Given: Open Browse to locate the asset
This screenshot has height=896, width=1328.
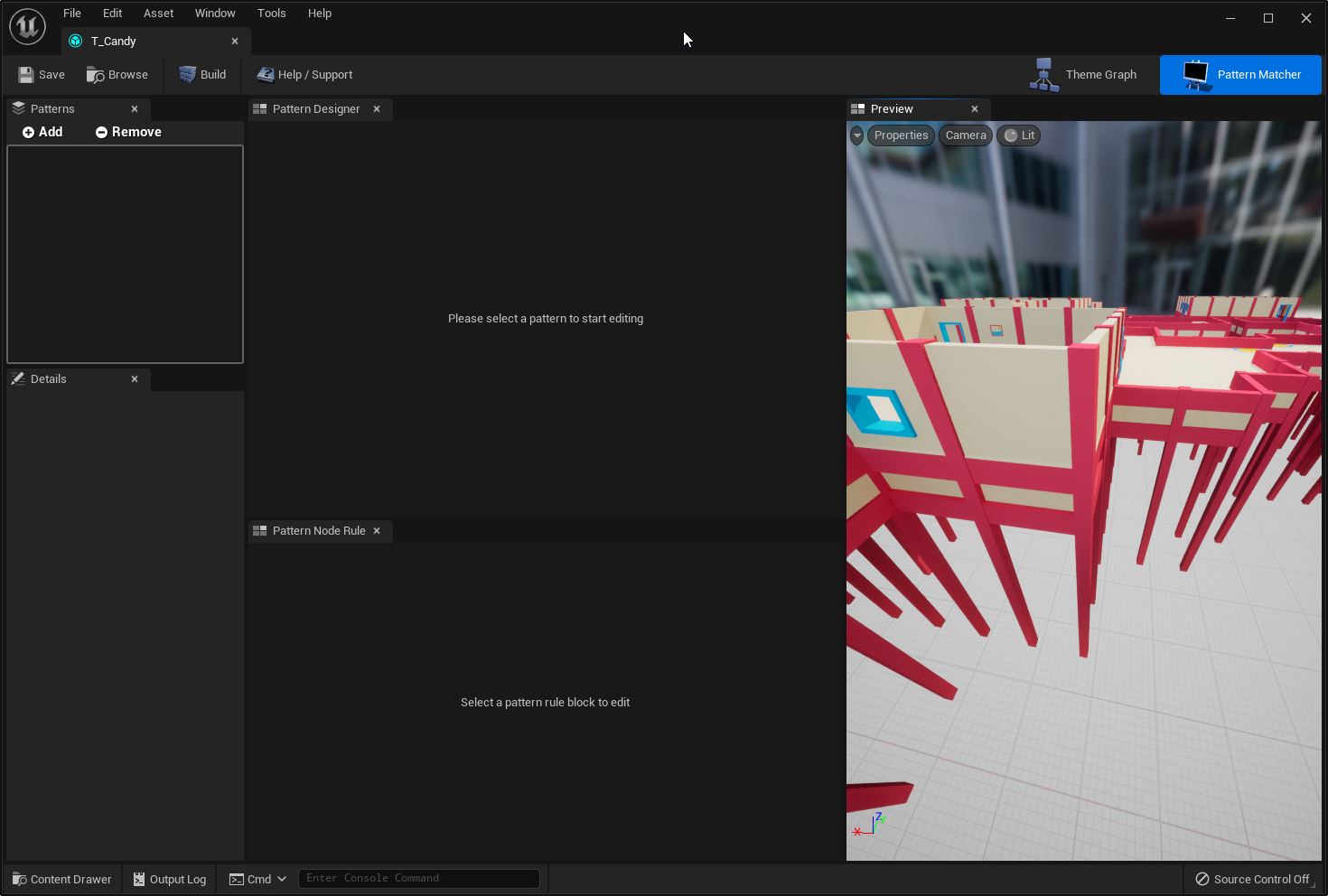Looking at the screenshot, I should (x=117, y=75).
